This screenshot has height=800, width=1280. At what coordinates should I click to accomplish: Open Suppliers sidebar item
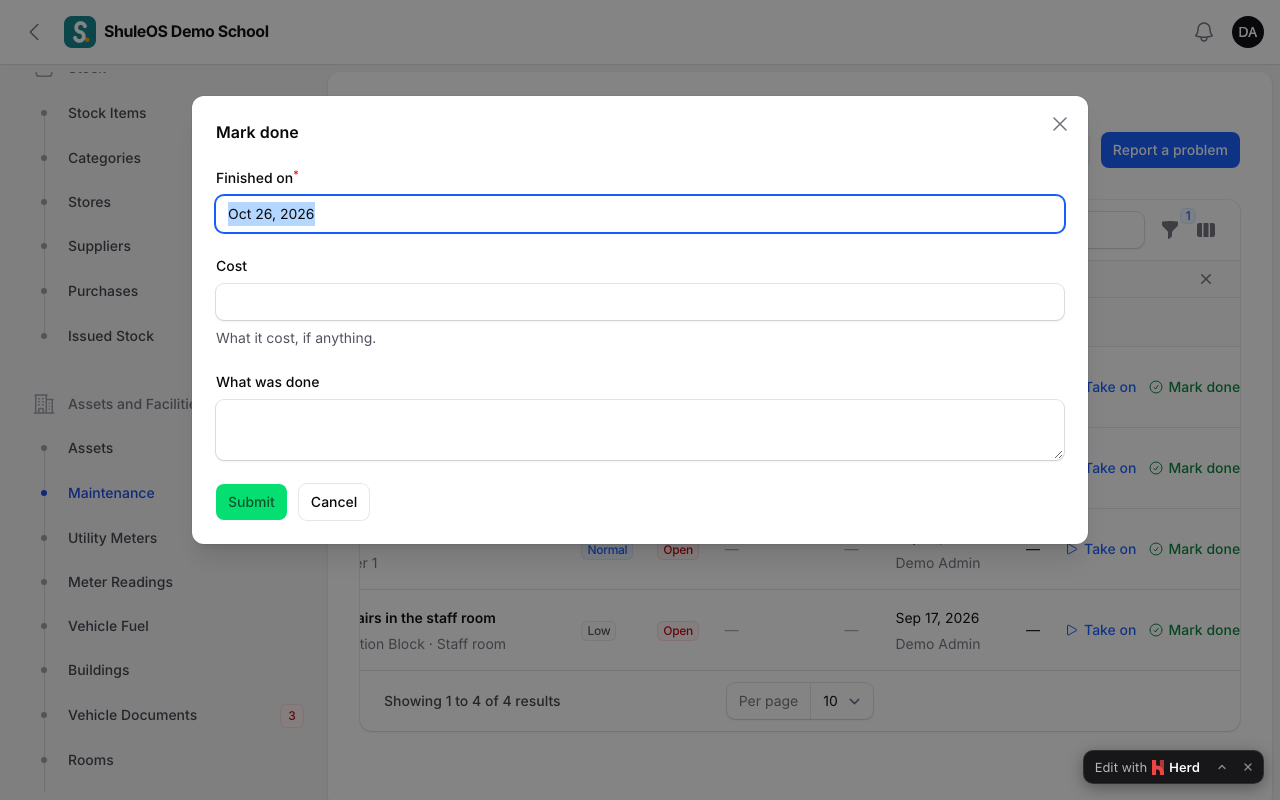(x=99, y=246)
